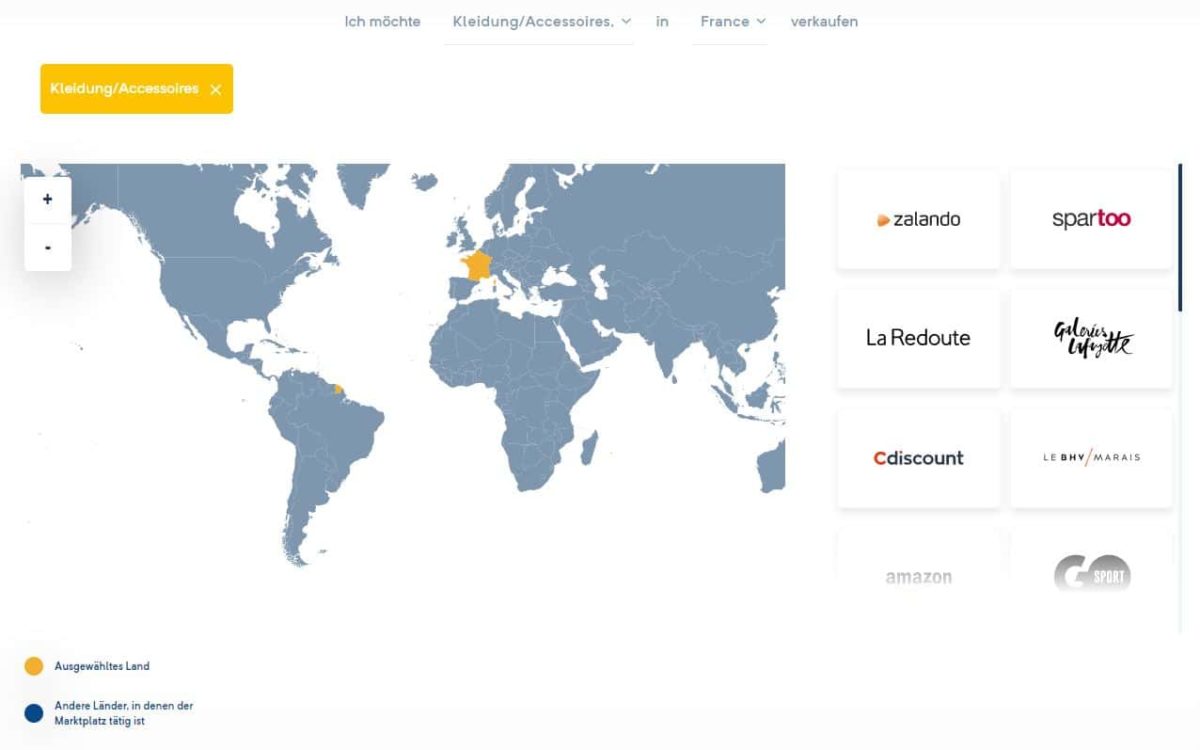Click the yellow Kleidung/Accessoires filter tag
This screenshot has width=1200, height=750.
[x=124, y=89]
